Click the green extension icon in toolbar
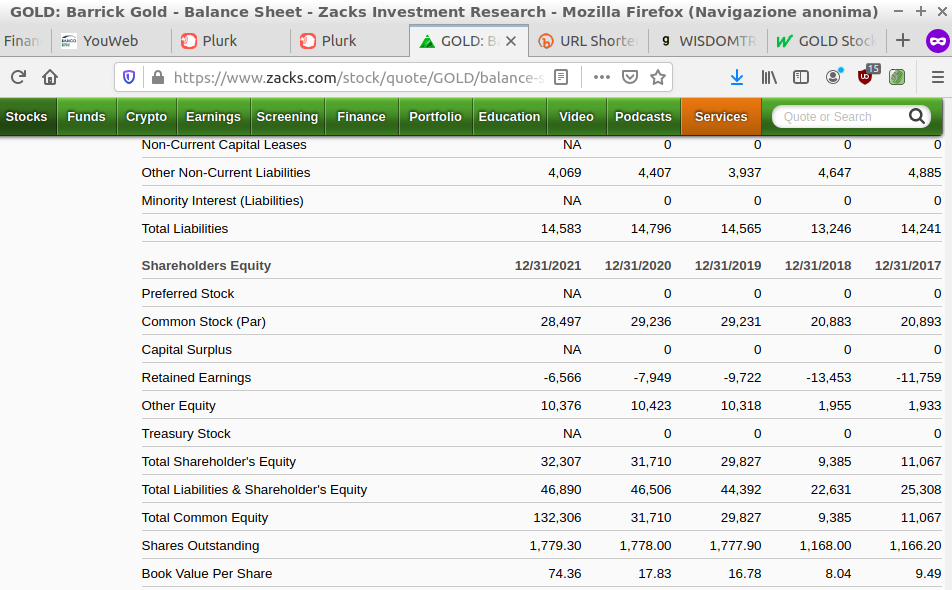 click(x=897, y=77)
